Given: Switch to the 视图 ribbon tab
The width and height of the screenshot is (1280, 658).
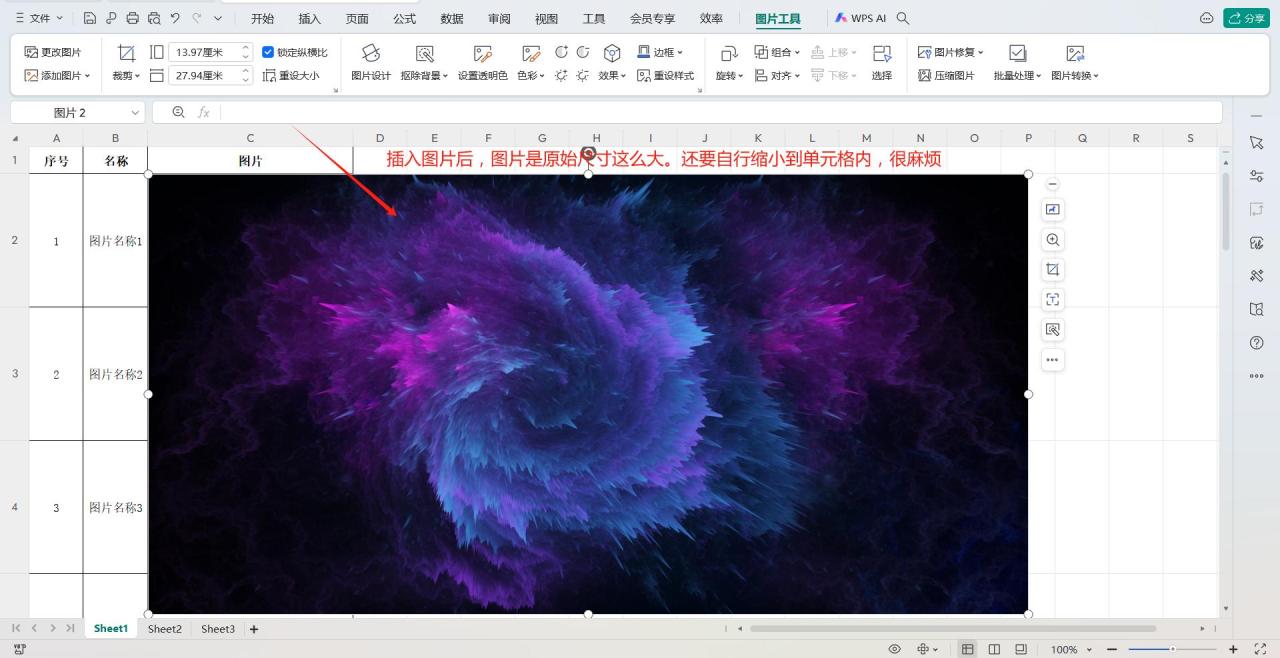Looking at the screenshot, I should (x=546, y=18).
